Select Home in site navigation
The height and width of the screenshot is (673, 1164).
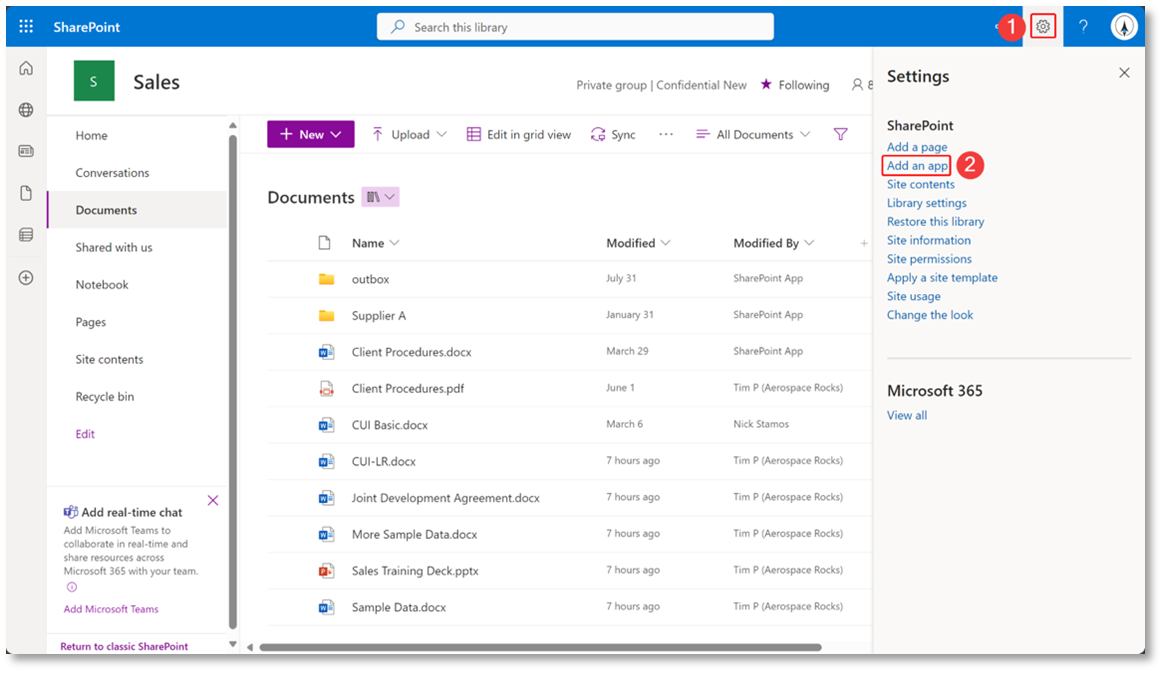[x=91, y=135]
